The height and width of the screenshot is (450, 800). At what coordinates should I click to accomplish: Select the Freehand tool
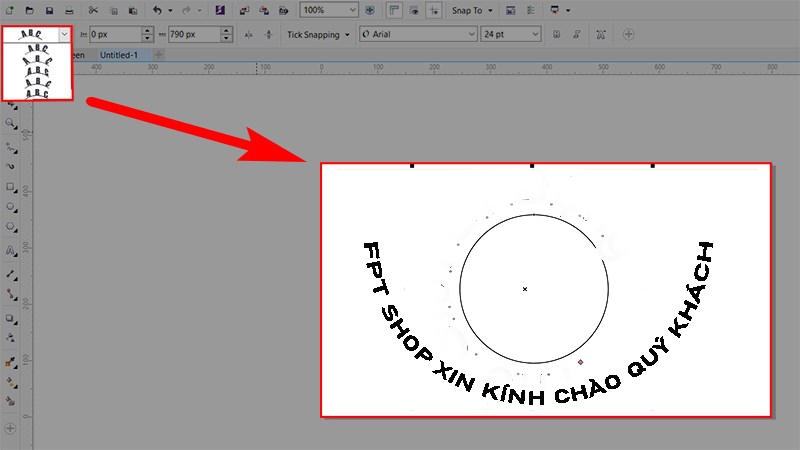click(x=10, y=148)
